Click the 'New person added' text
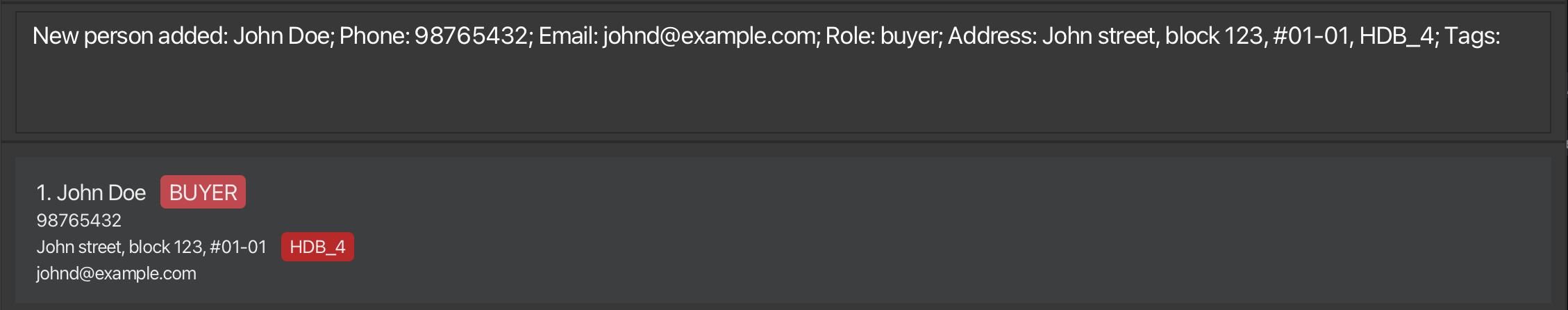 tap(130, 36)
